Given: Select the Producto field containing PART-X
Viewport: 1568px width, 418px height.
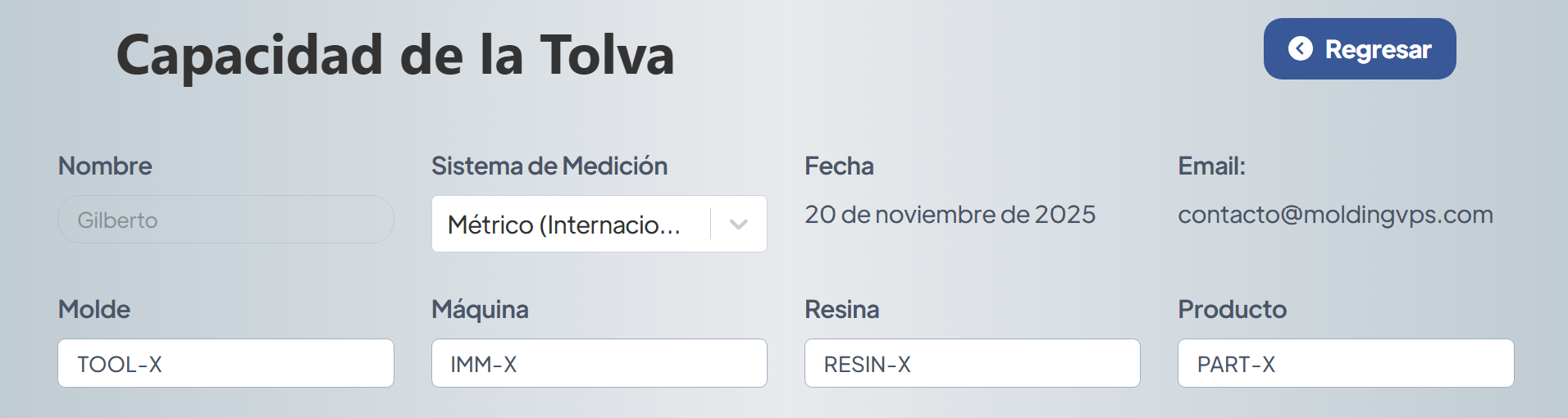Looking at the screenshot, I should click(1345, 363).
